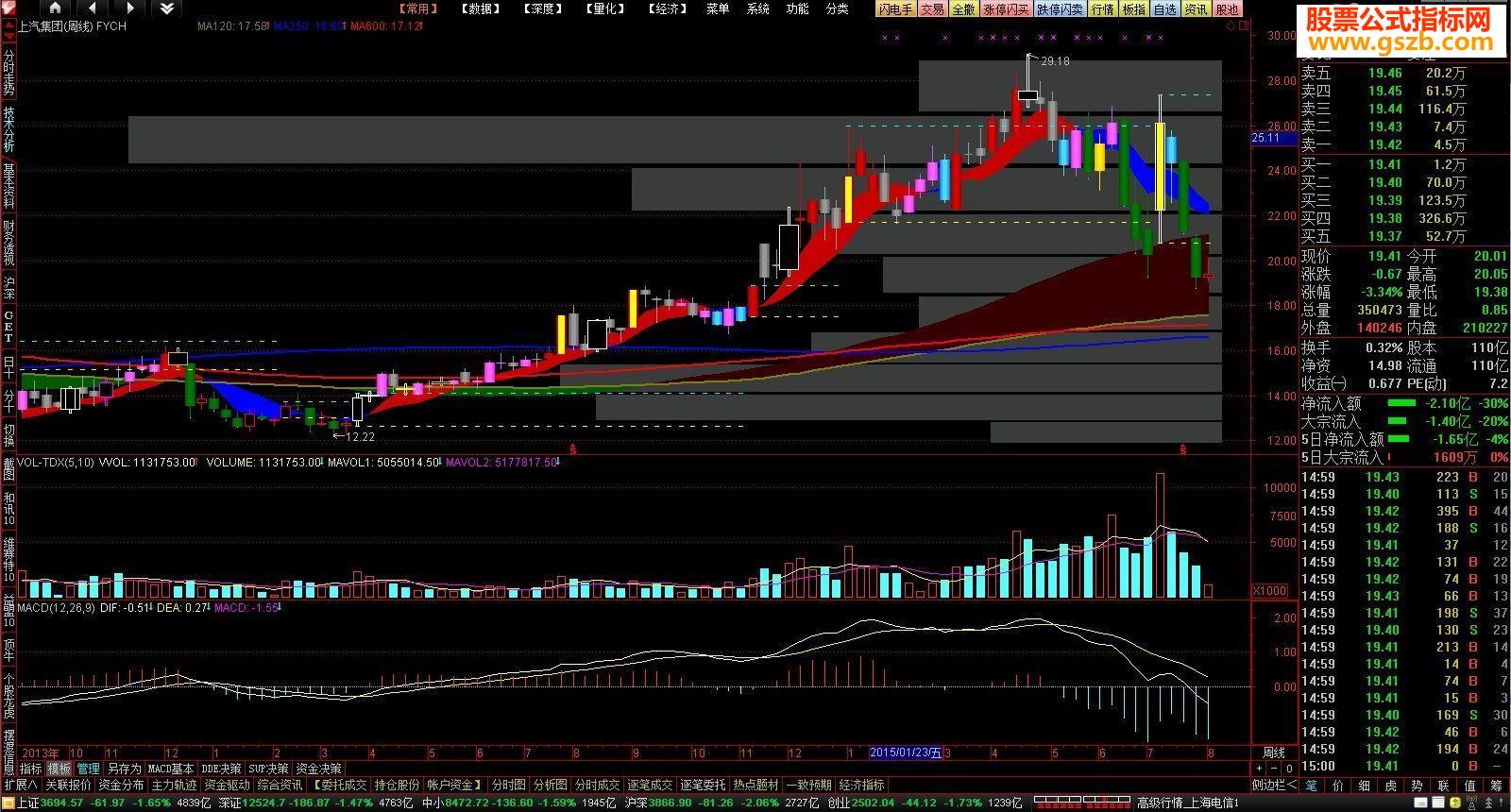Screen dimensions: 1511x812
Task: Select 基本资料 in left sidebar
Action: click(x=8, y=186)
